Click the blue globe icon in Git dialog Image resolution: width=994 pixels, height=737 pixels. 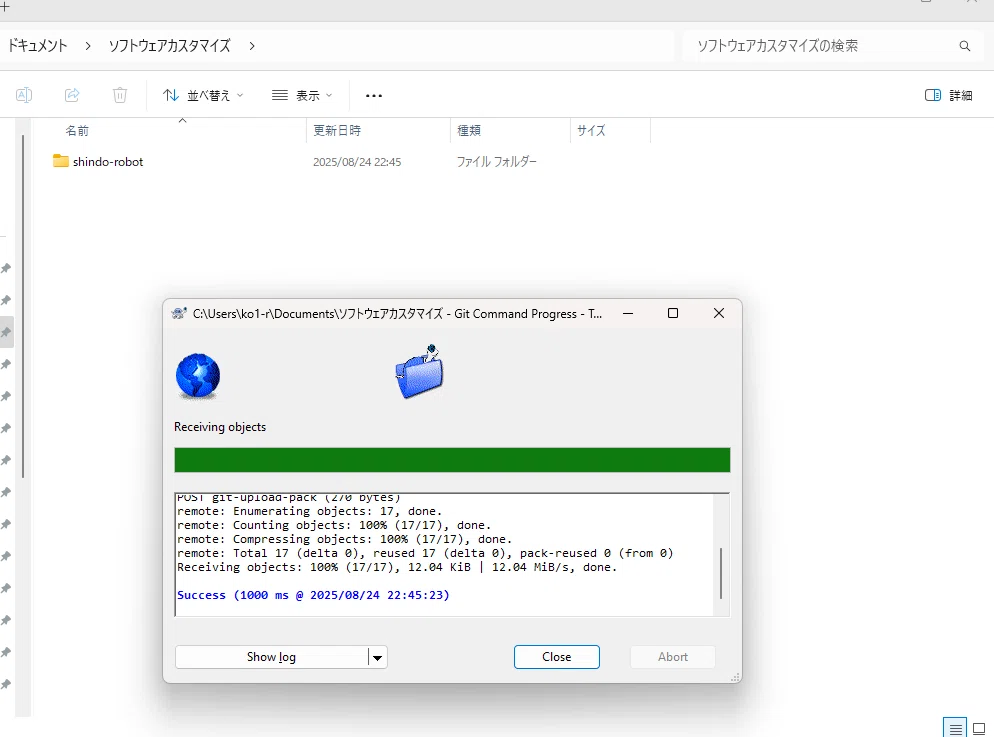tap(198, 376)
